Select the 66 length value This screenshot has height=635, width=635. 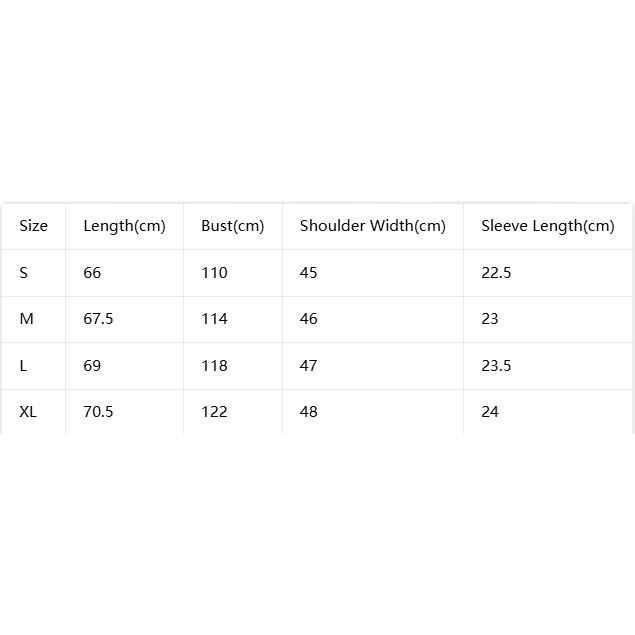tap(92, 273)
